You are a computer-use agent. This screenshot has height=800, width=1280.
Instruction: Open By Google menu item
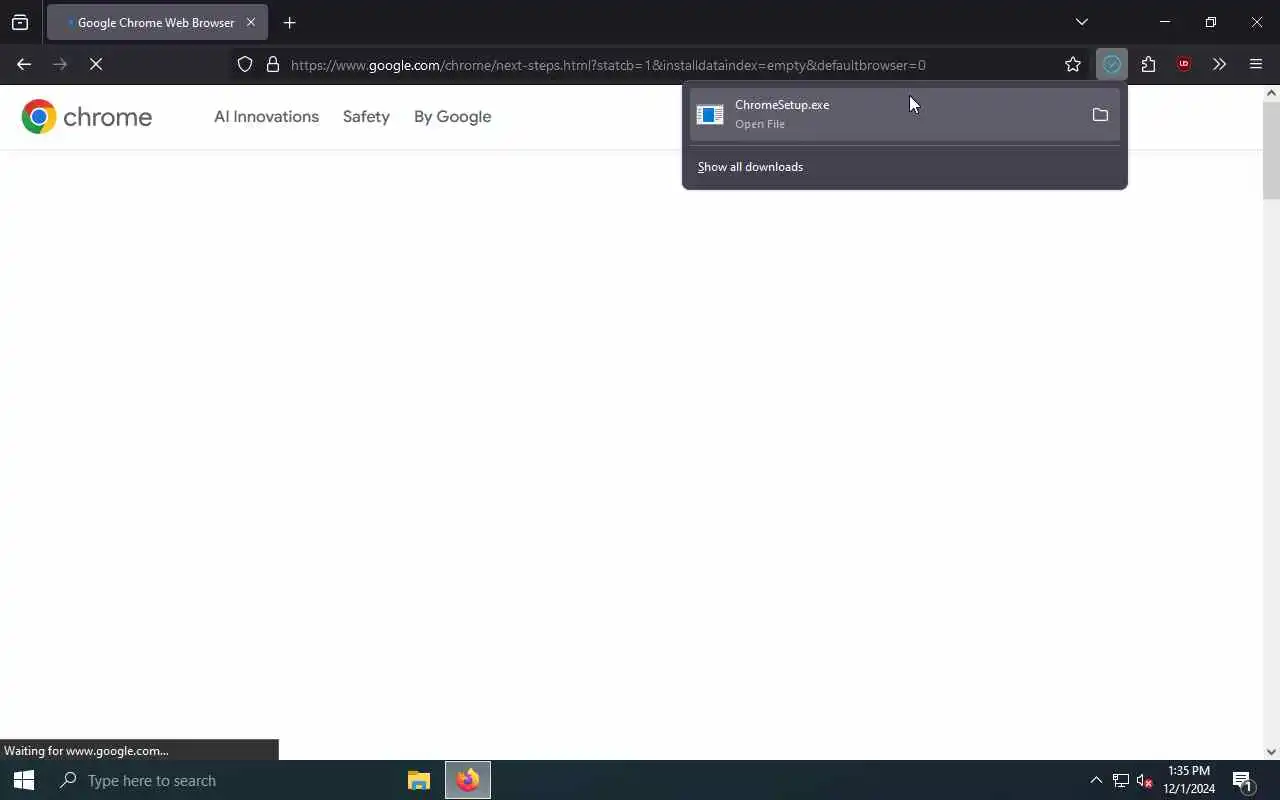452,117
